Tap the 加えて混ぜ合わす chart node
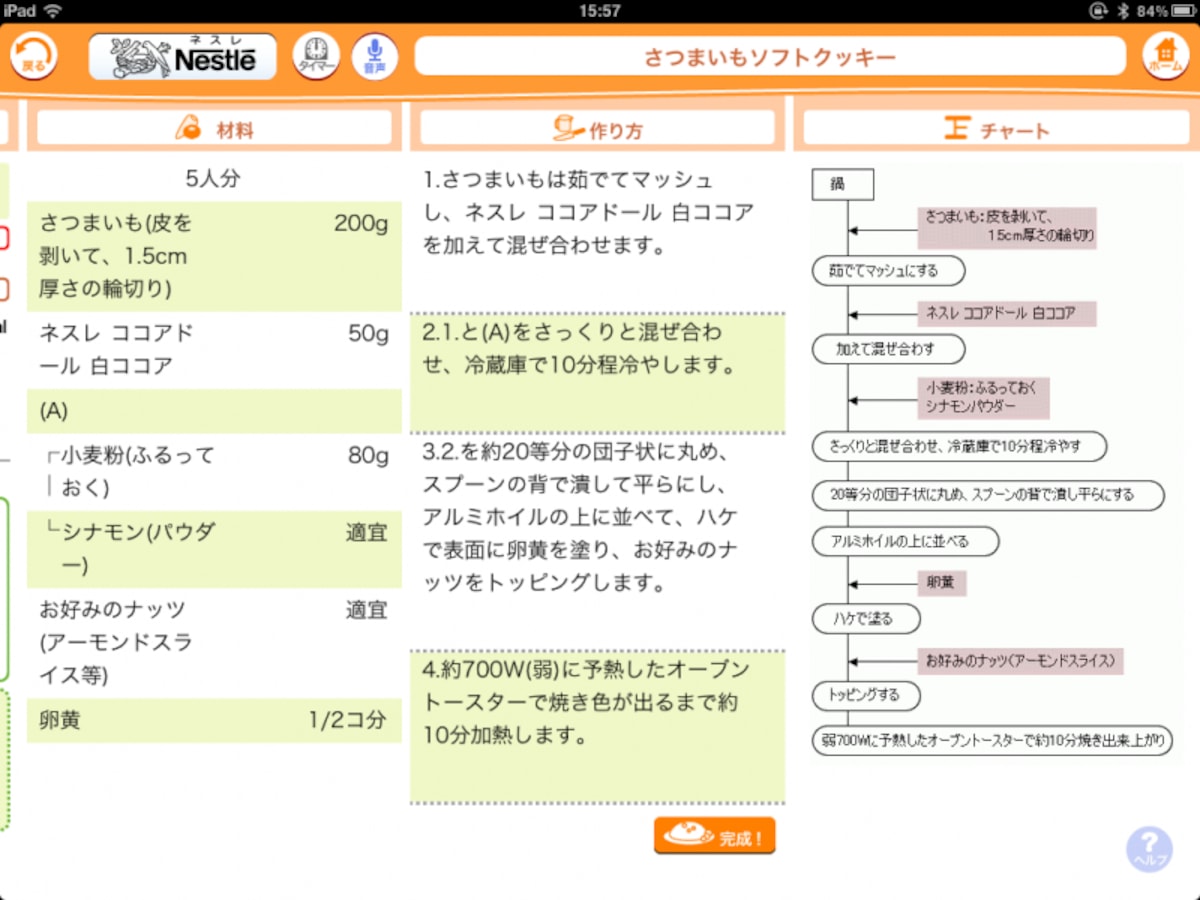The width and height of the screenshot is (1200, 900). [889, 350]
